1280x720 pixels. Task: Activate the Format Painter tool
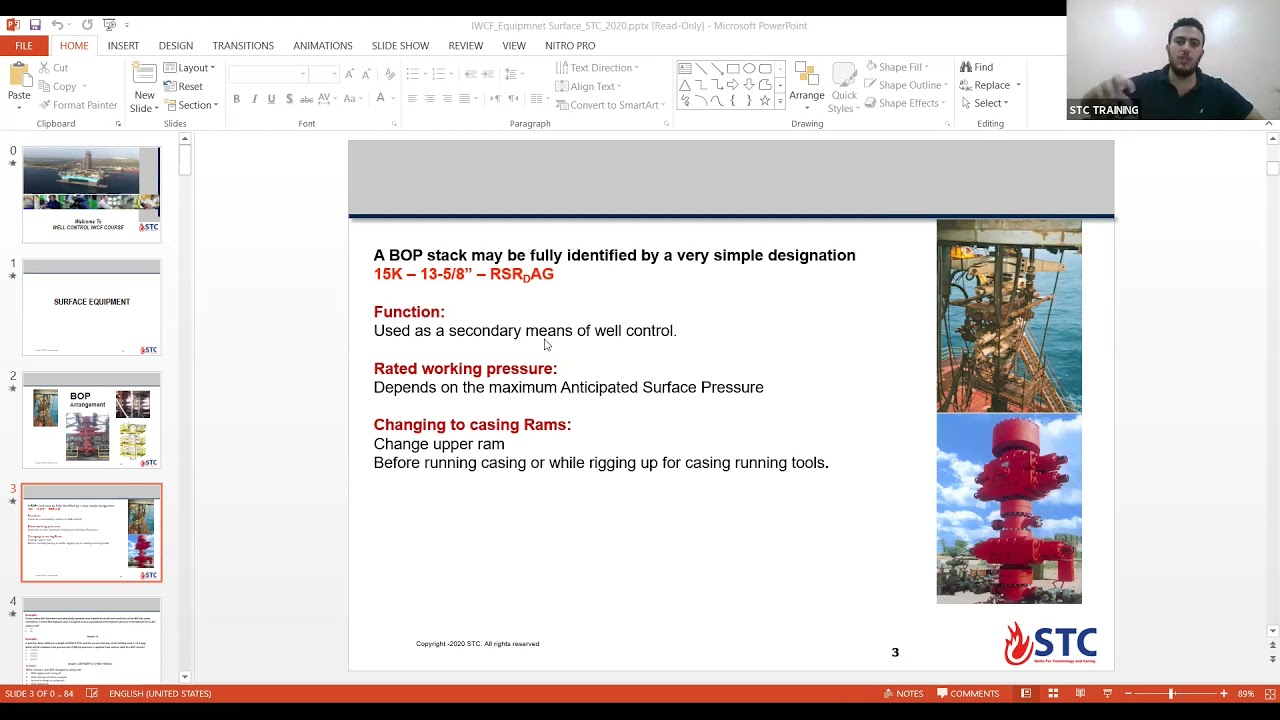click(78, 105)
